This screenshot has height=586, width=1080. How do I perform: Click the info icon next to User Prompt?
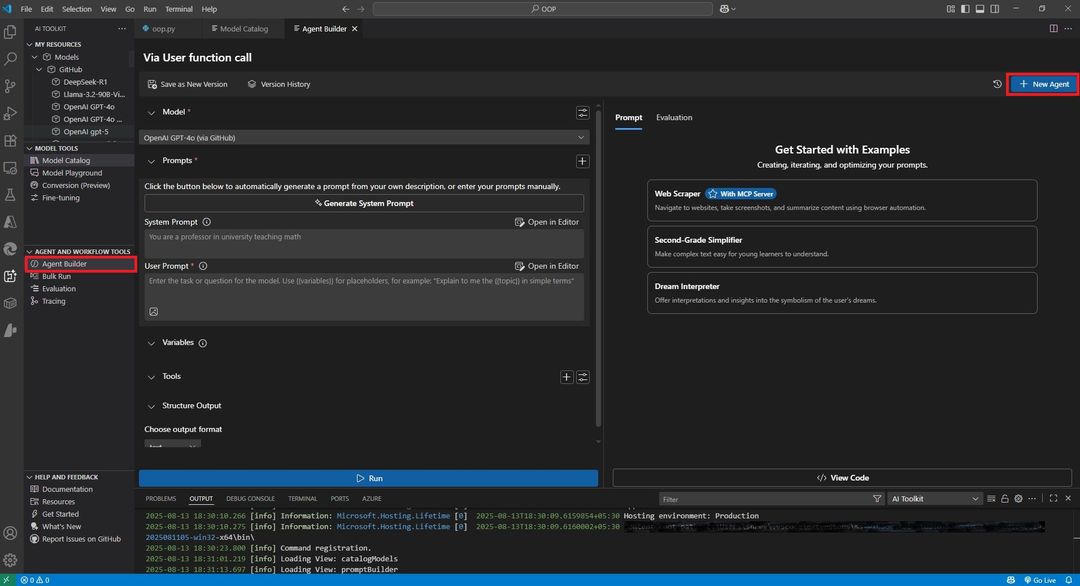203,266
